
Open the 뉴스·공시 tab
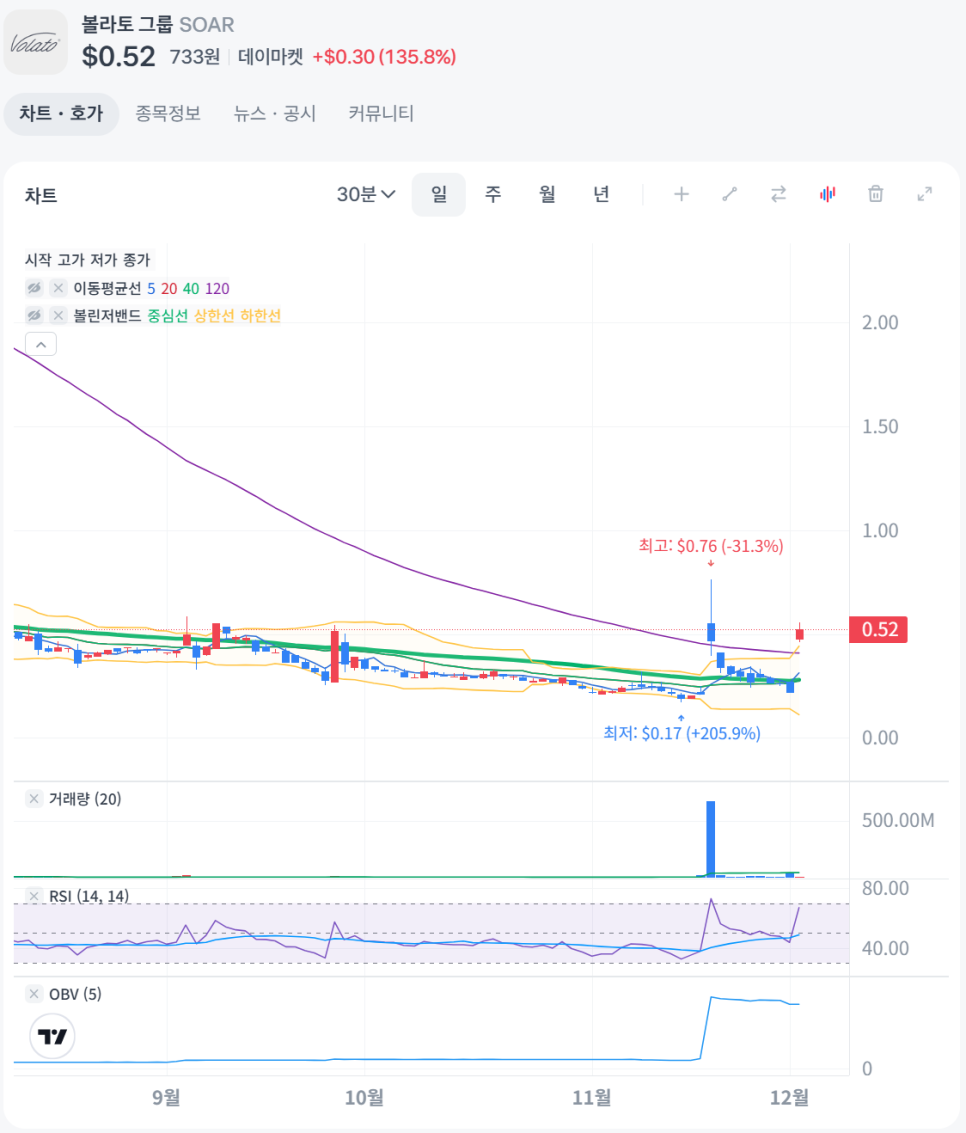point(275,113)
